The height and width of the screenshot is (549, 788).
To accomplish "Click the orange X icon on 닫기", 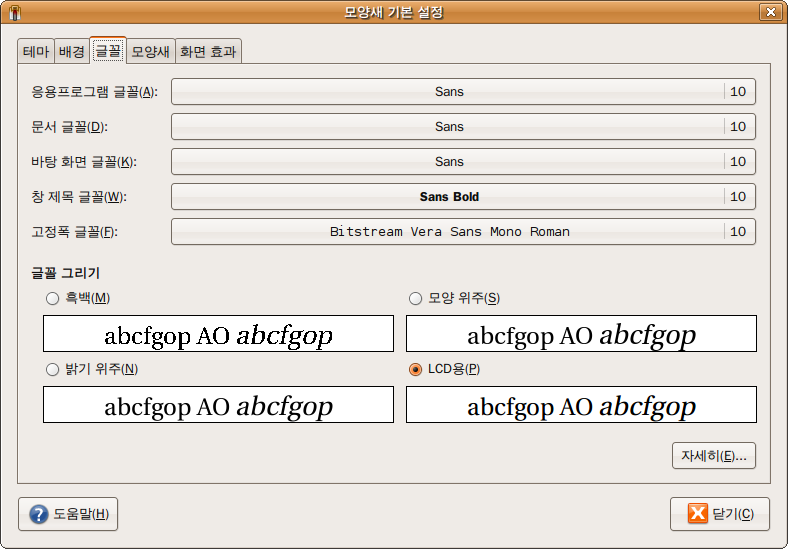I will (698, 513).
